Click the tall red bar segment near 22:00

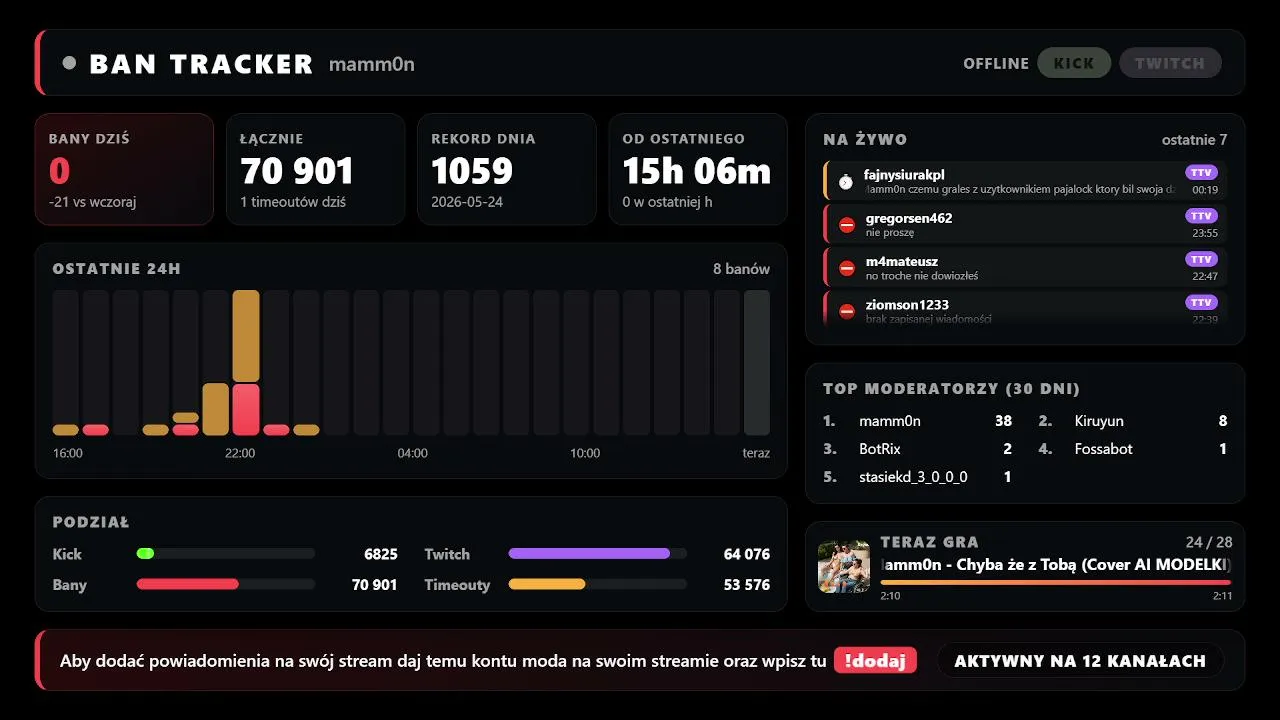246,410
